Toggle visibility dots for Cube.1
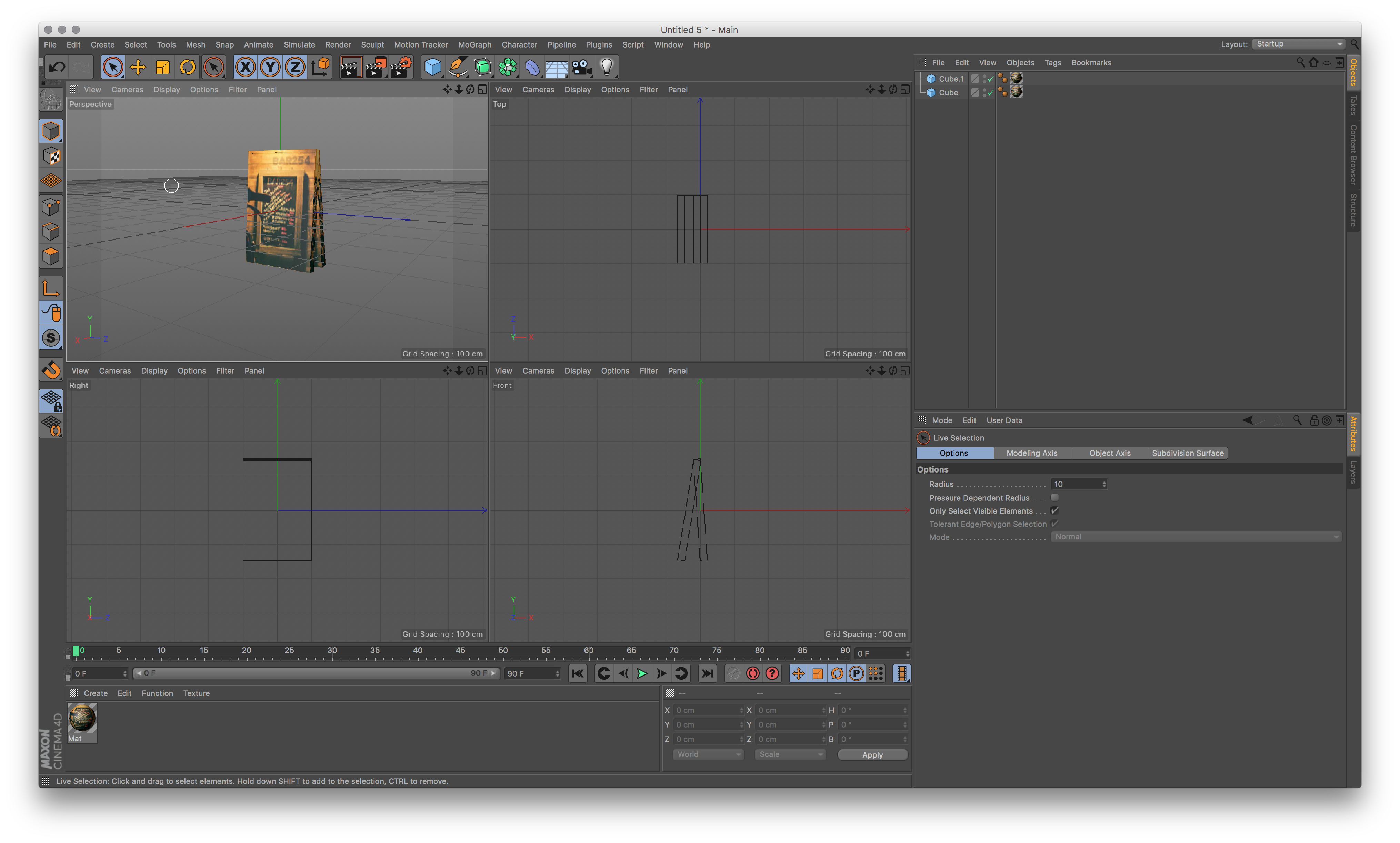This screenshot has width=1400, height=843. tap(984, 78)
